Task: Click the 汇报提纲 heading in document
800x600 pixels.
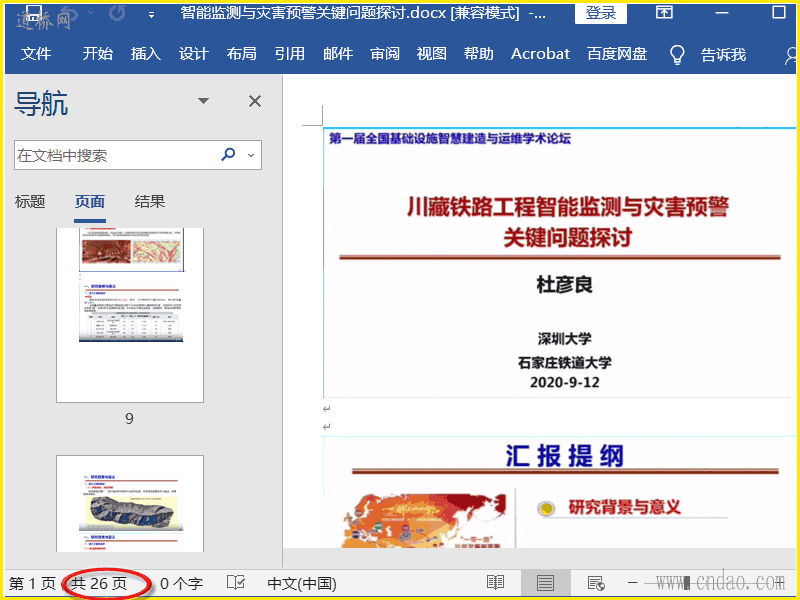Action: coord(565,456)
